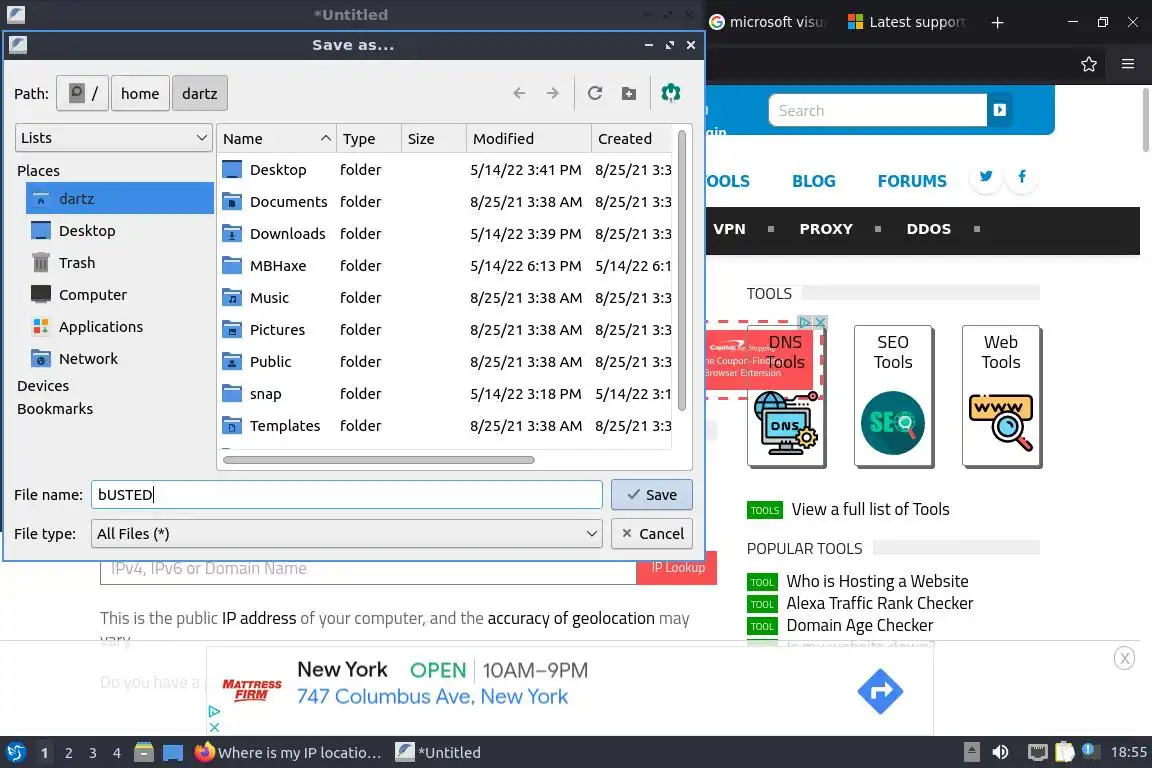The width and height of the screenshot is (1152, 768).
Task: Open Alexa Traffic Rank Checker link
Action: tap(879, 603)
